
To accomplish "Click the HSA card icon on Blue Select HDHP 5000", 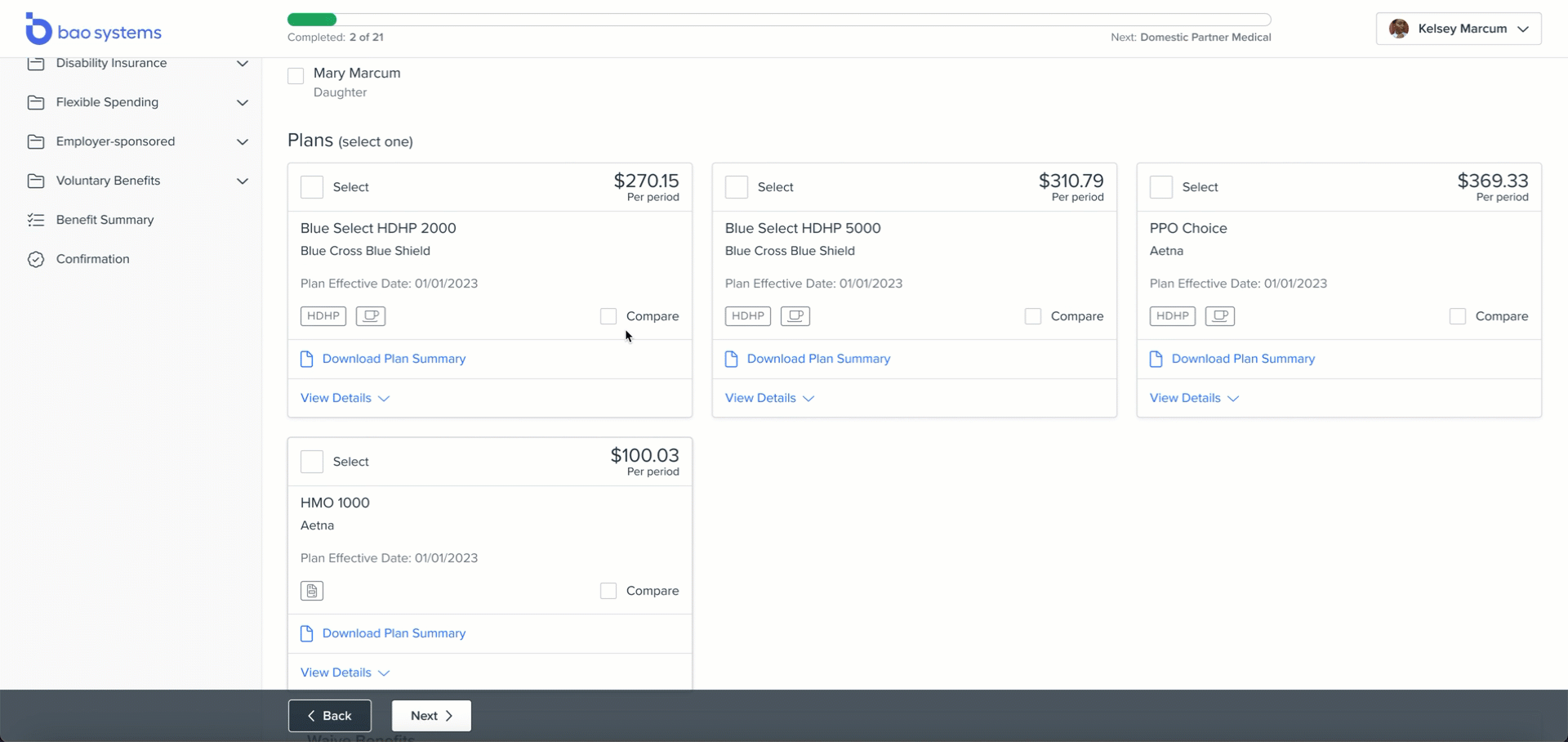I will (795, 316).
